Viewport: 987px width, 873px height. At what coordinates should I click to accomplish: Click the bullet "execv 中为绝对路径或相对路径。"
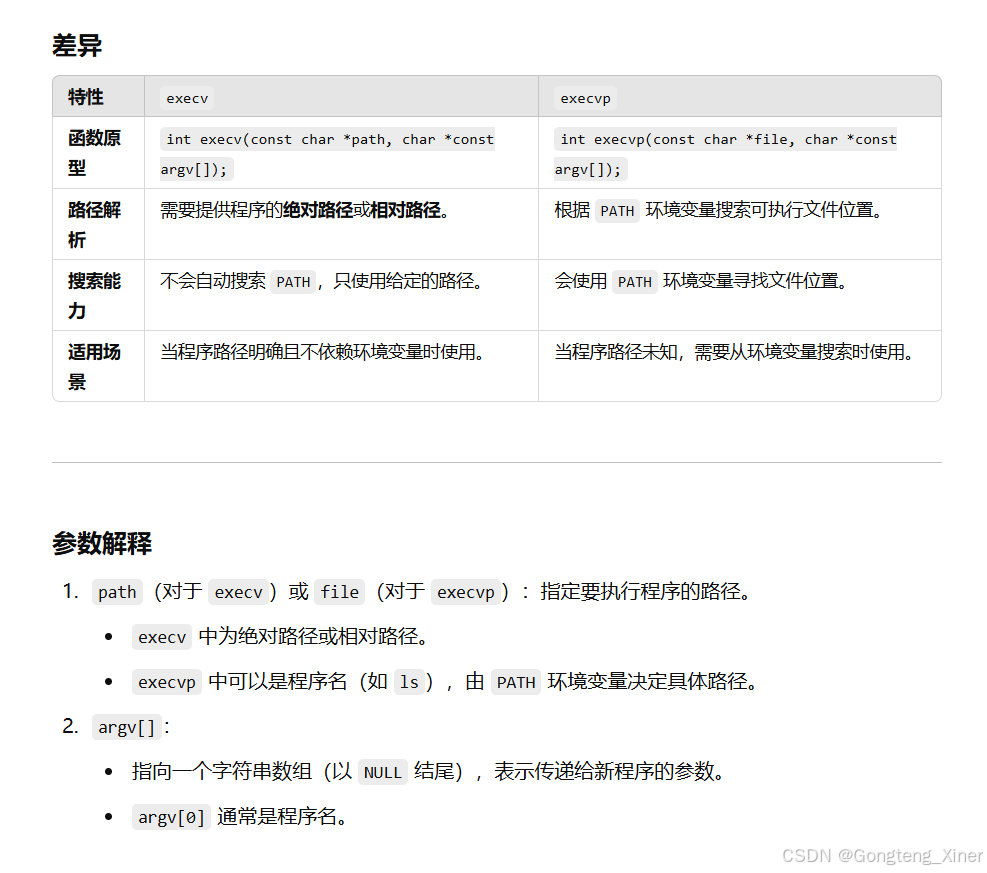point(282,637)
